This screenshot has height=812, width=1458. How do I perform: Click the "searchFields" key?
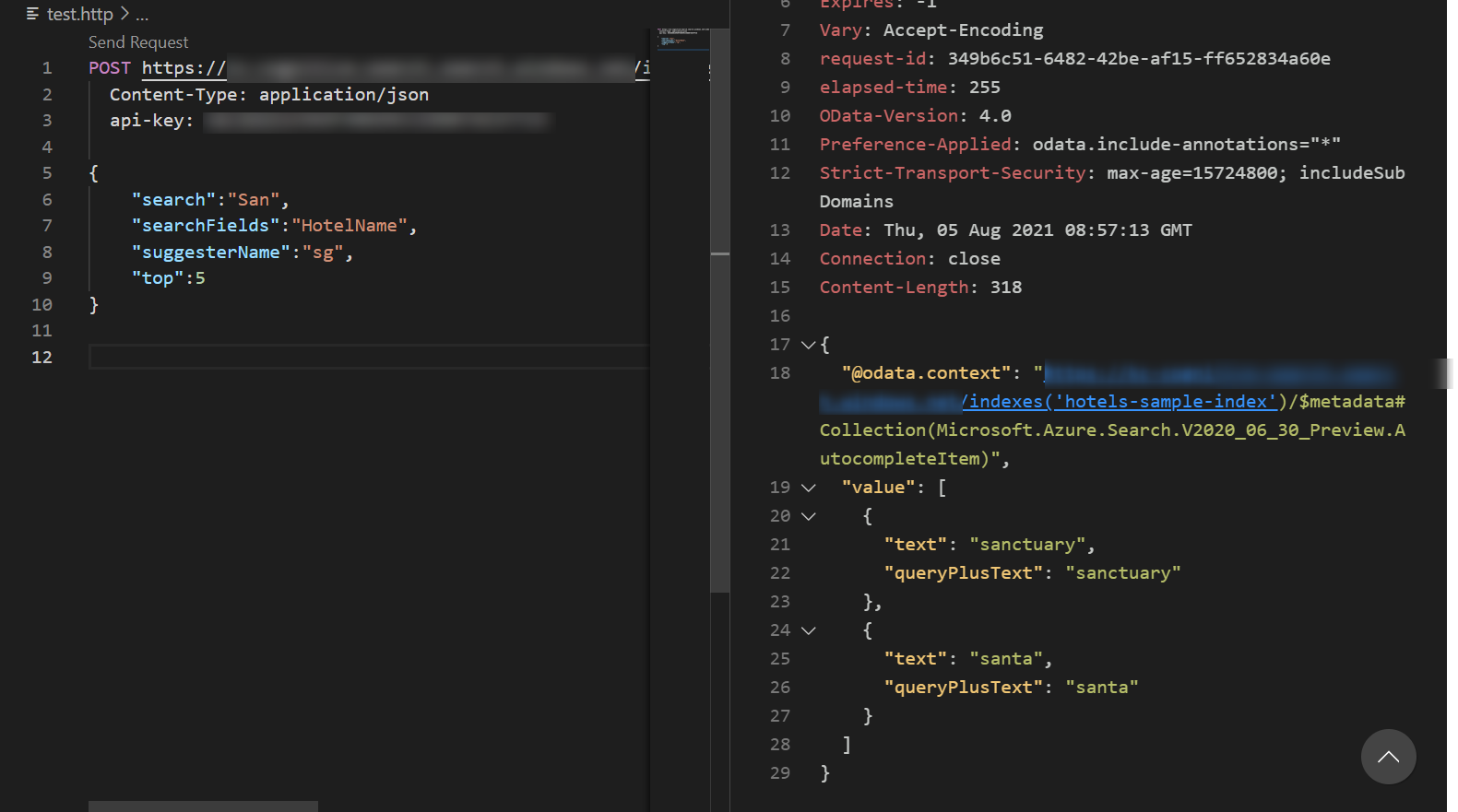coord(206,226)
